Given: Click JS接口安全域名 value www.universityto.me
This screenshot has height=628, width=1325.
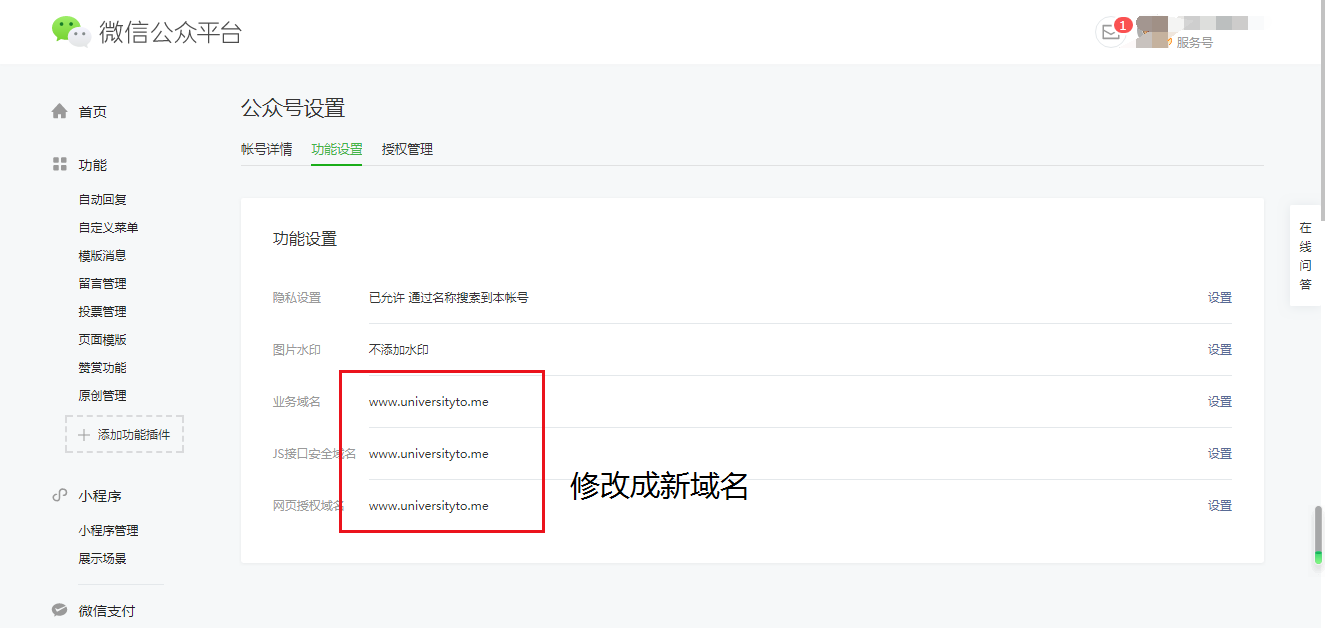Looking at the screenshot, I should coord(429,454).
